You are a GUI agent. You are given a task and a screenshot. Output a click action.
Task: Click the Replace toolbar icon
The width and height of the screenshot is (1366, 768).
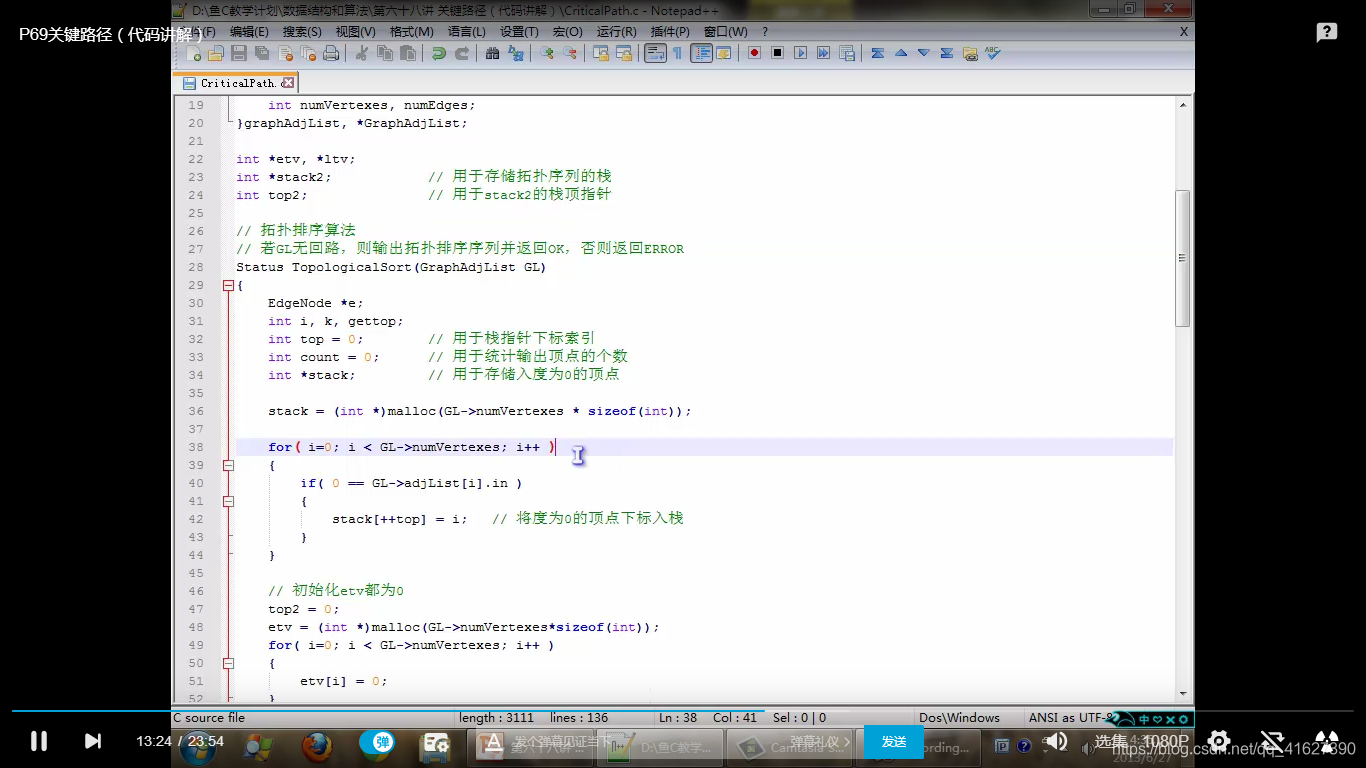pyautogui.click(x=516, y=53)
